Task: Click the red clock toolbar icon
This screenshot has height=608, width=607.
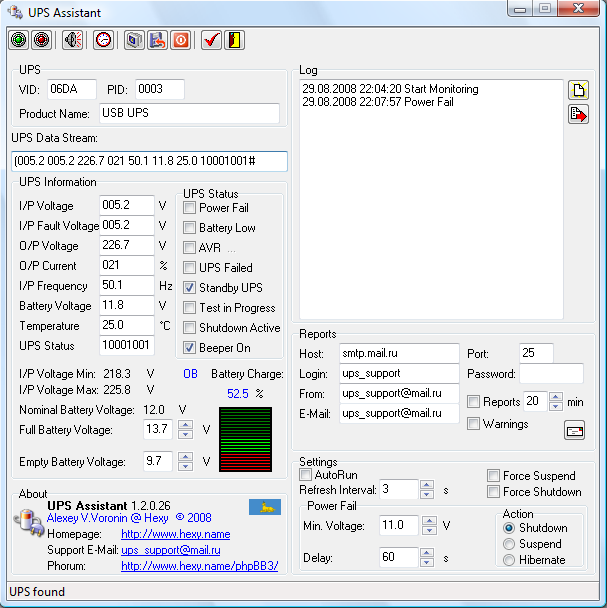Action: (x=103, y=40)
